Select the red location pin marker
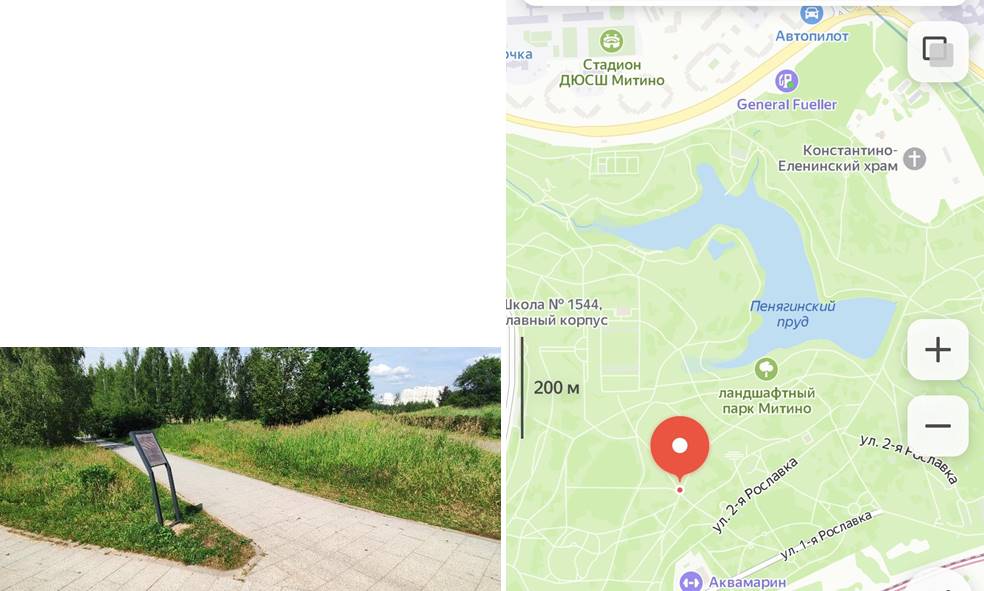984x591 pixels. [x=680, y=449]
